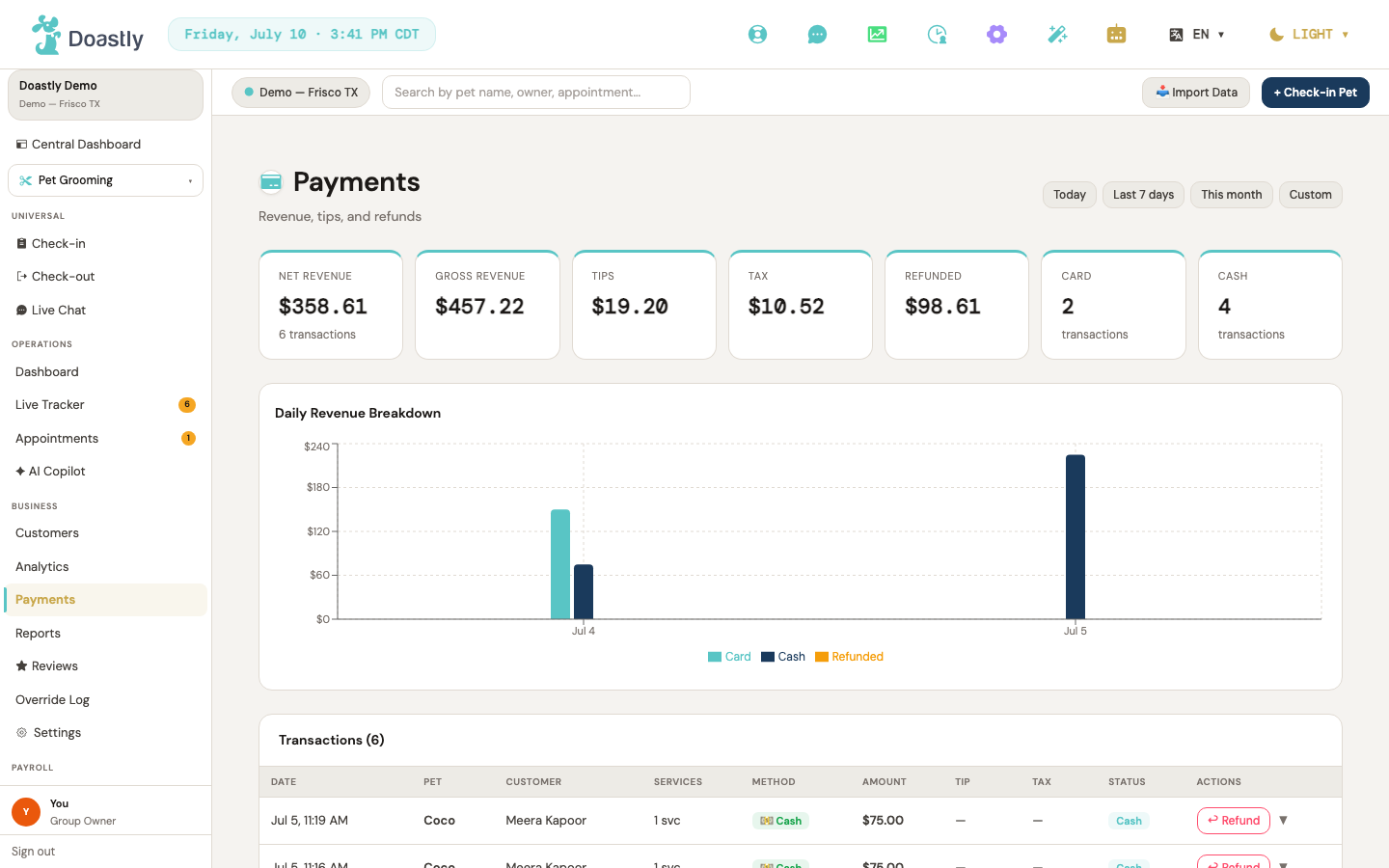The height and width of the screenshot is (868, 1389).
Task: Open Analytics in sidebar
Action: point(105,567)
